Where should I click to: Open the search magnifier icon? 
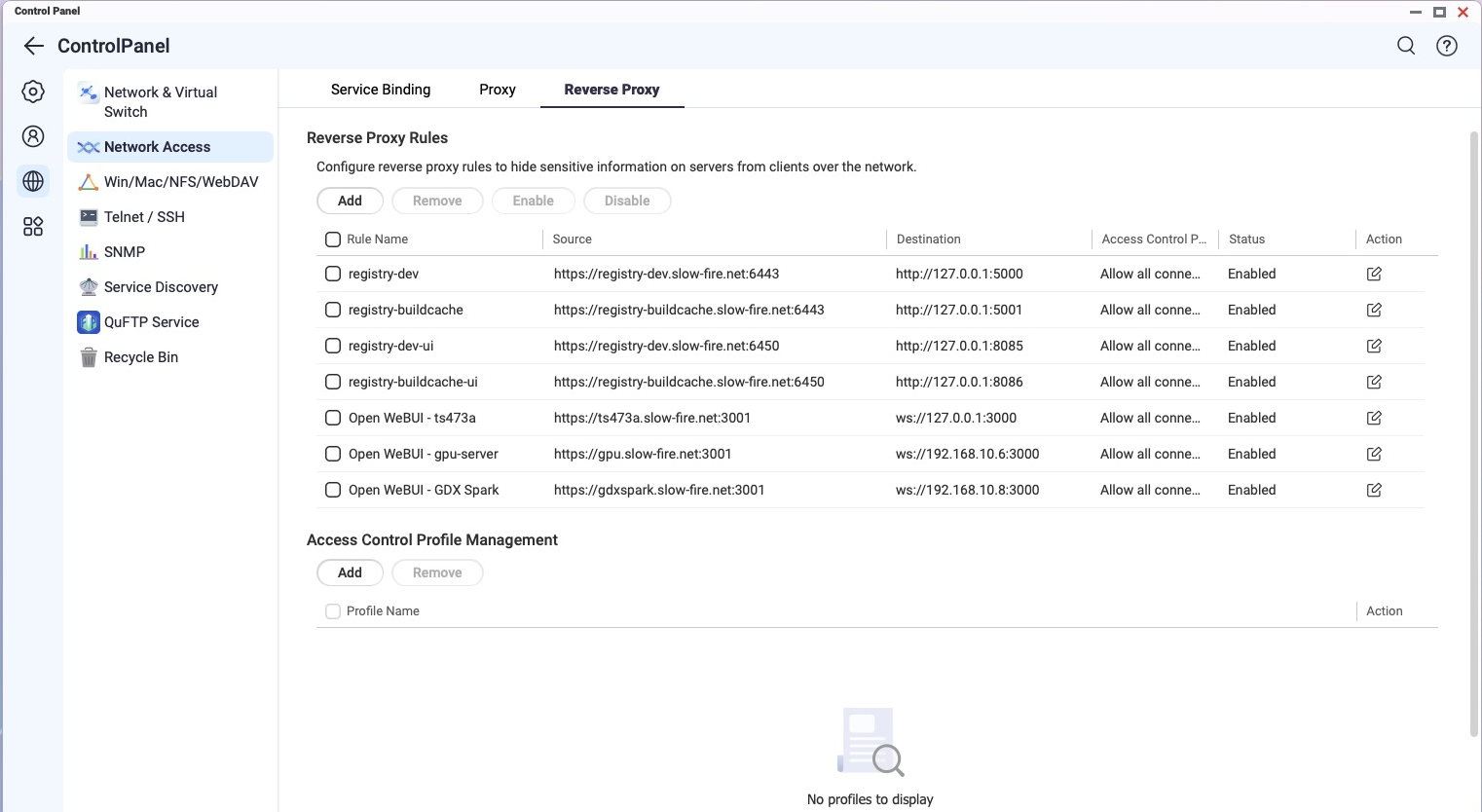point(1406,46)
